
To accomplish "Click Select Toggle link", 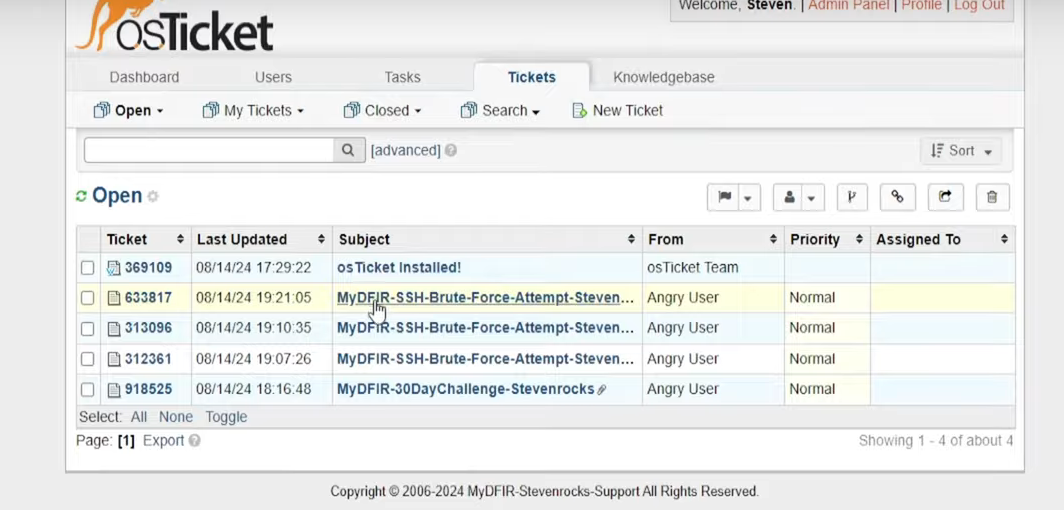I will point(226,417).
